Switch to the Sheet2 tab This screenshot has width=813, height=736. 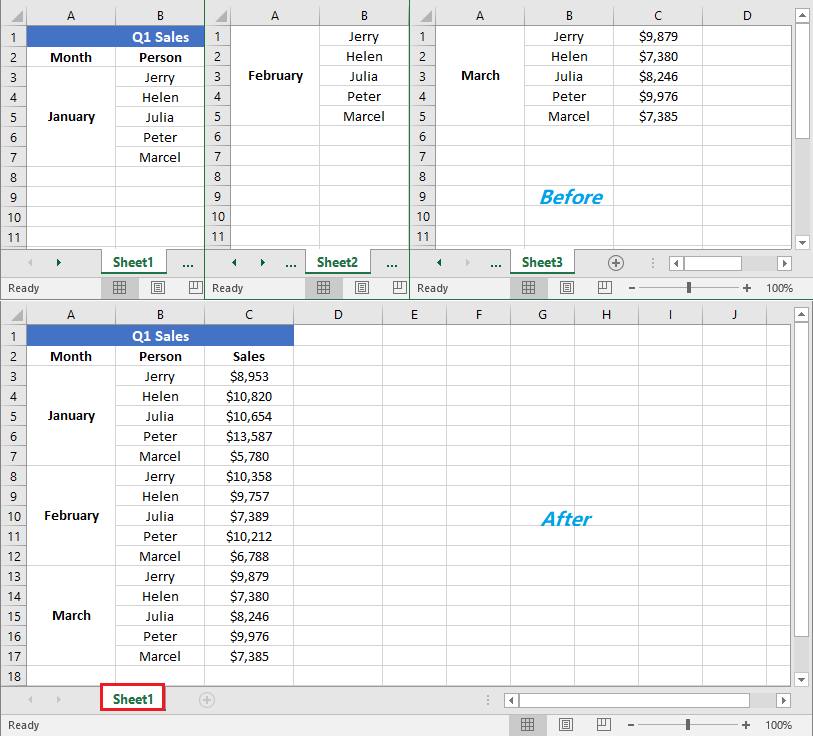[337, 262]
